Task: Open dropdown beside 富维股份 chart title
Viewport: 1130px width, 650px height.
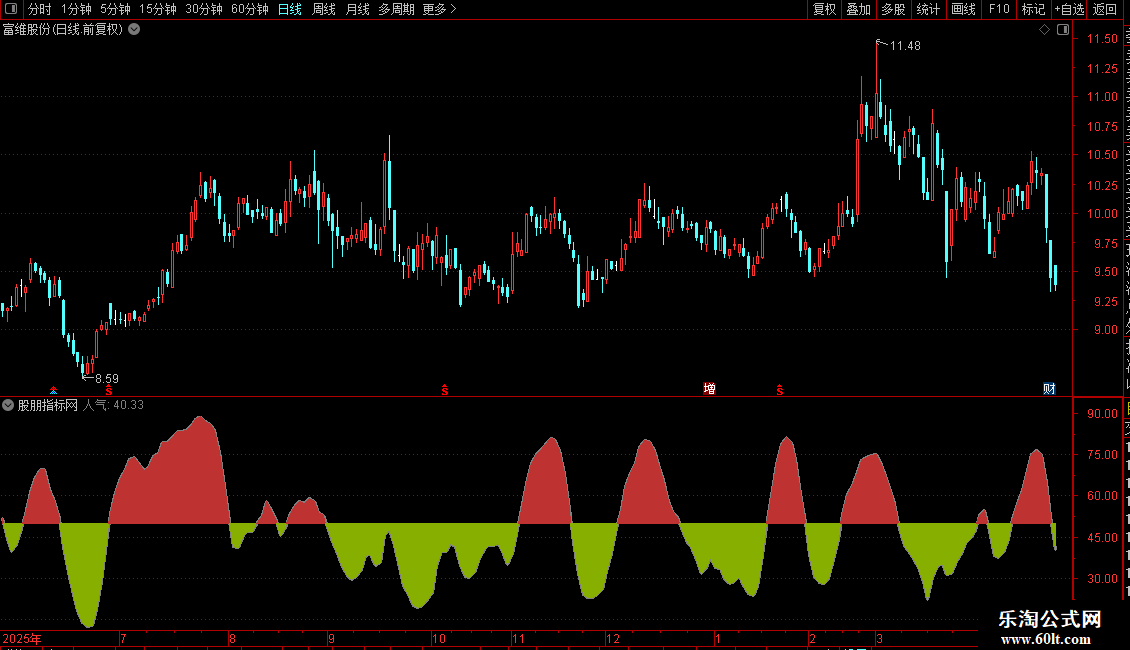Action: point(134,30)
